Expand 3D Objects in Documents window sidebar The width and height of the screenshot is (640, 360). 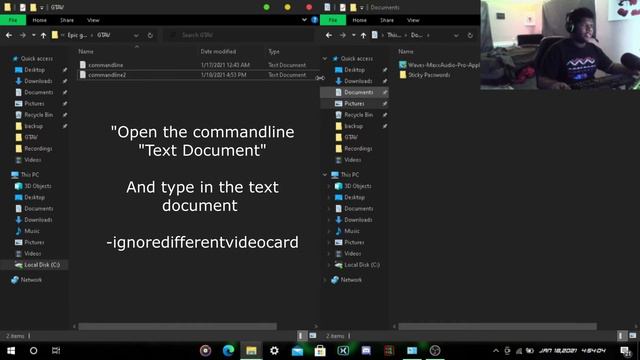pos(329,186)
